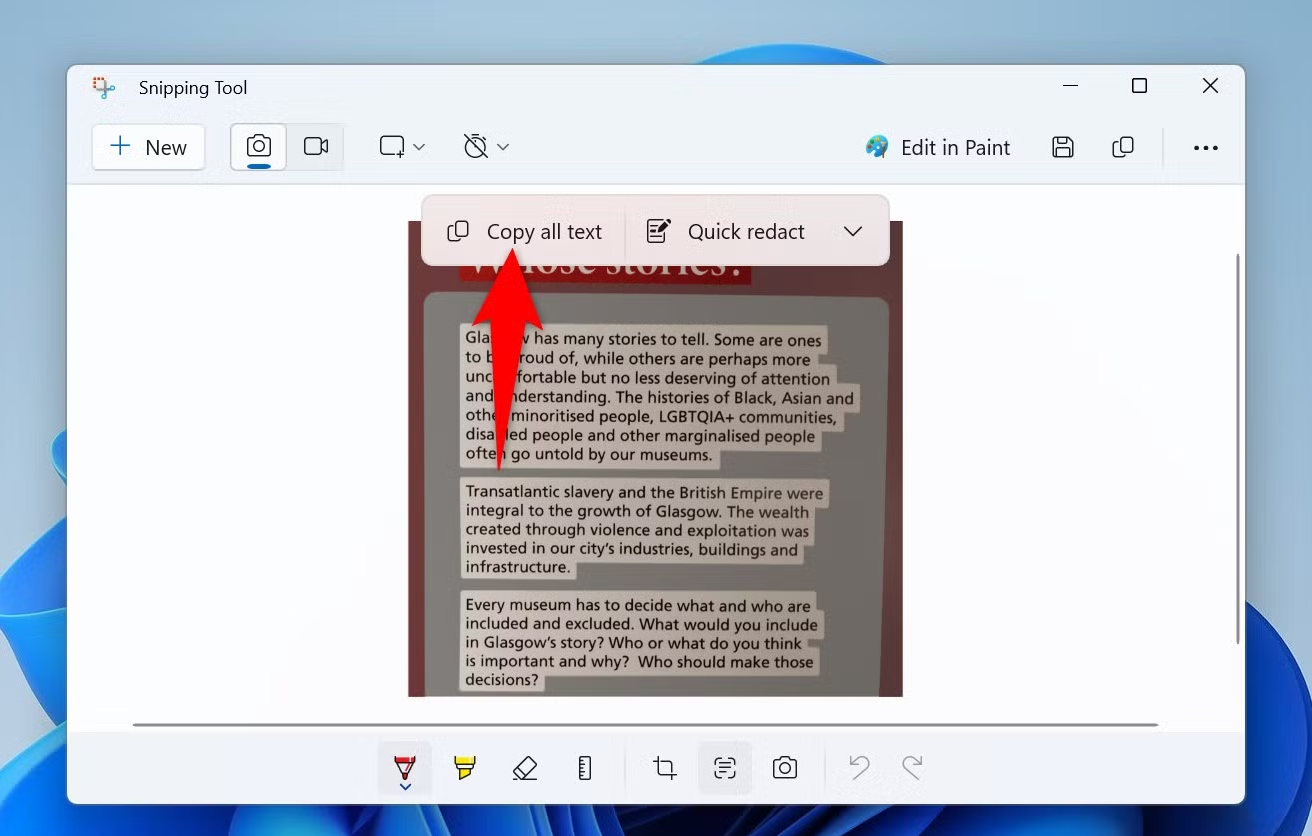Click the undo arrow
1312x836 pixels.
[x=859, y=767]
